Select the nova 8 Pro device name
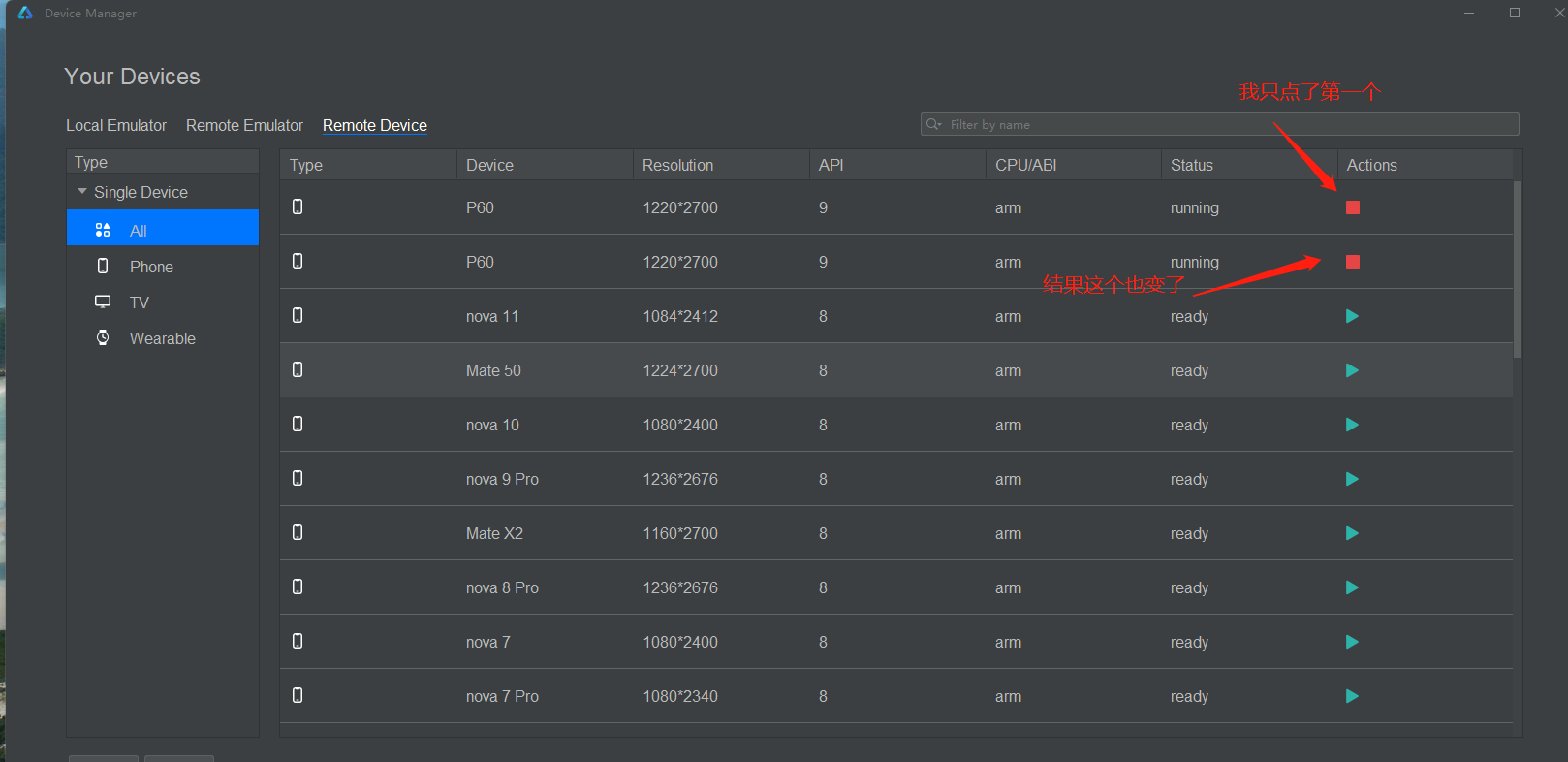Viewport: 1568px width, 762px height. point(502,587)
